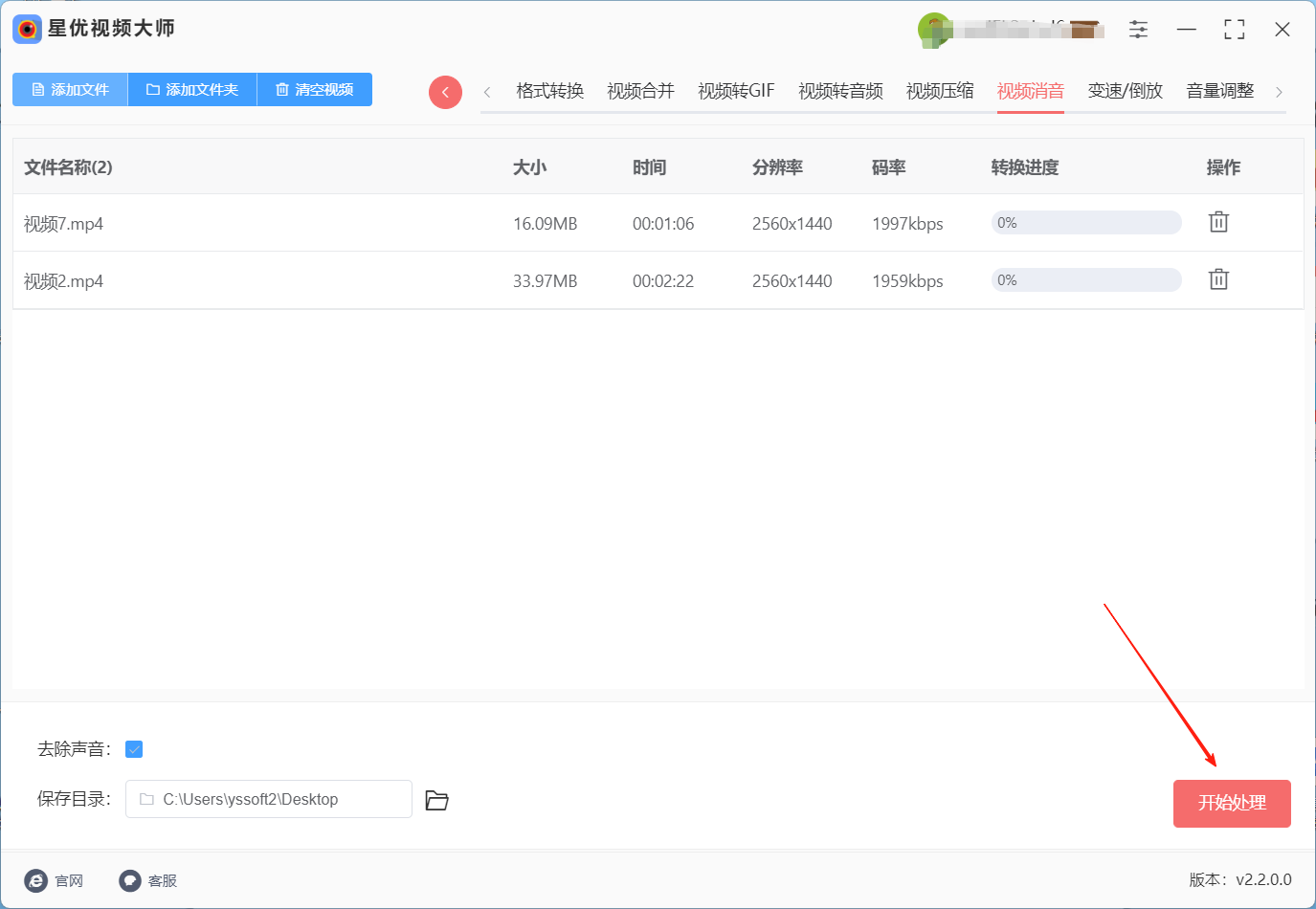The image size is (1316, 909).
Task: Switch to 格式转换 tab
Action: 549,91
